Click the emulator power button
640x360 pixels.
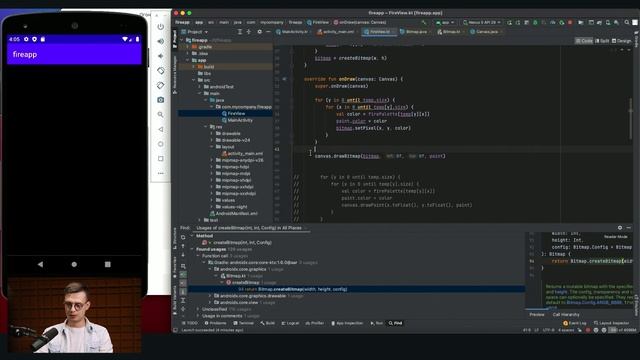tap(161, 27)
